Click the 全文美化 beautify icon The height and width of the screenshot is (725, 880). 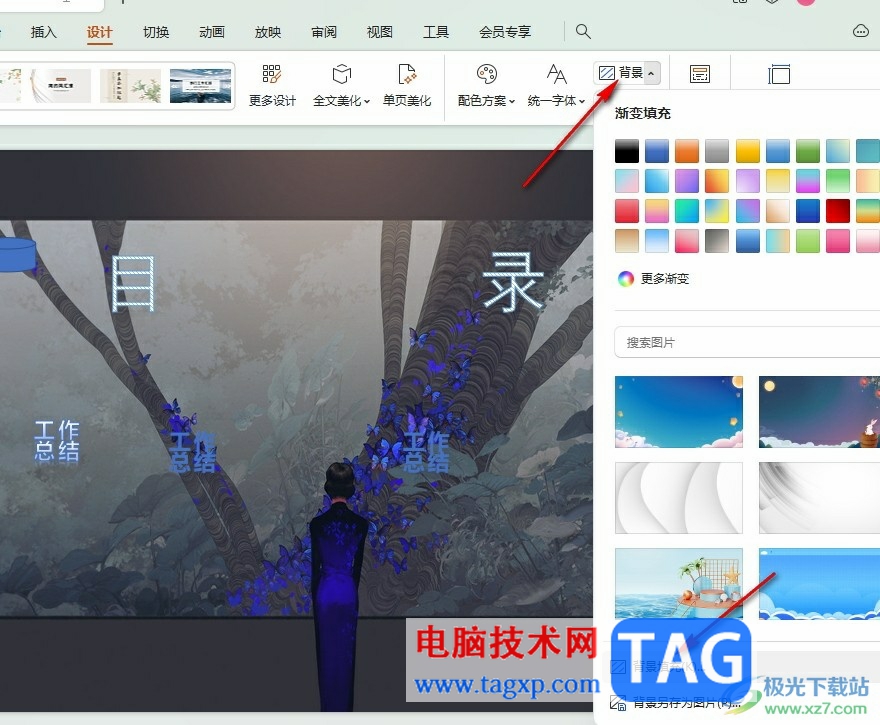[341, 74]
